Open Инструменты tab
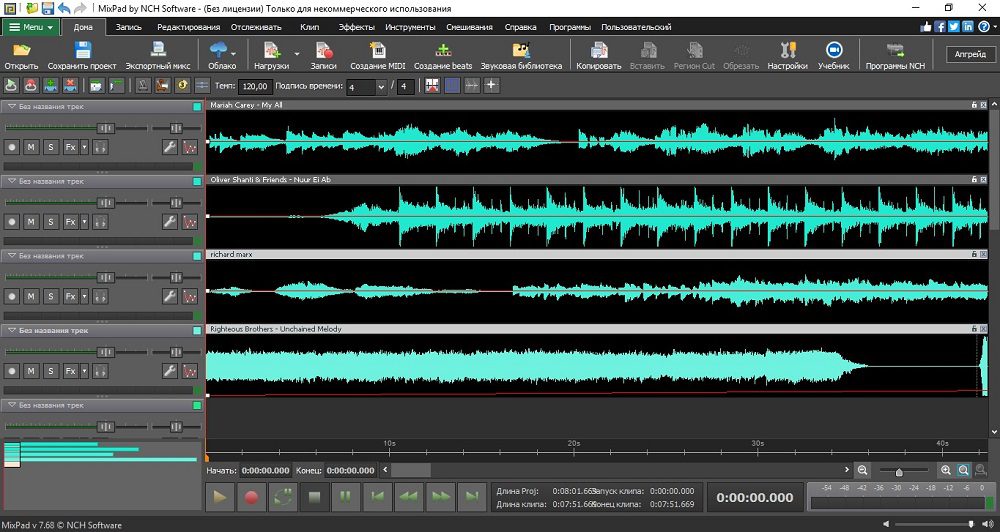Viewport: 1000px width, 532px height. pos(410,27)
